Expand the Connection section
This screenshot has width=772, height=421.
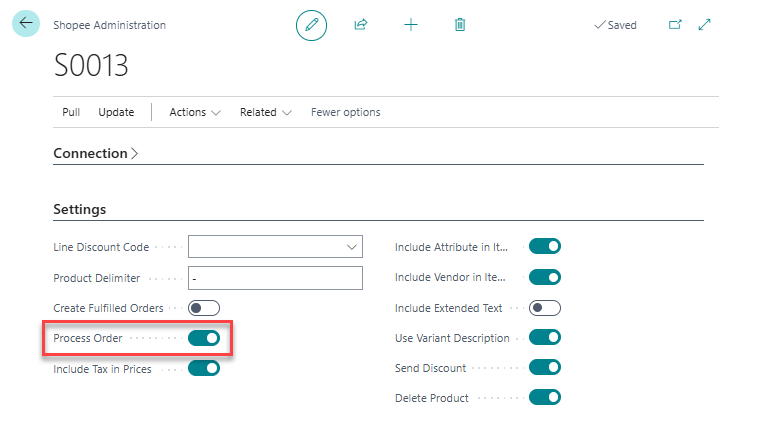tap(96, 154)
